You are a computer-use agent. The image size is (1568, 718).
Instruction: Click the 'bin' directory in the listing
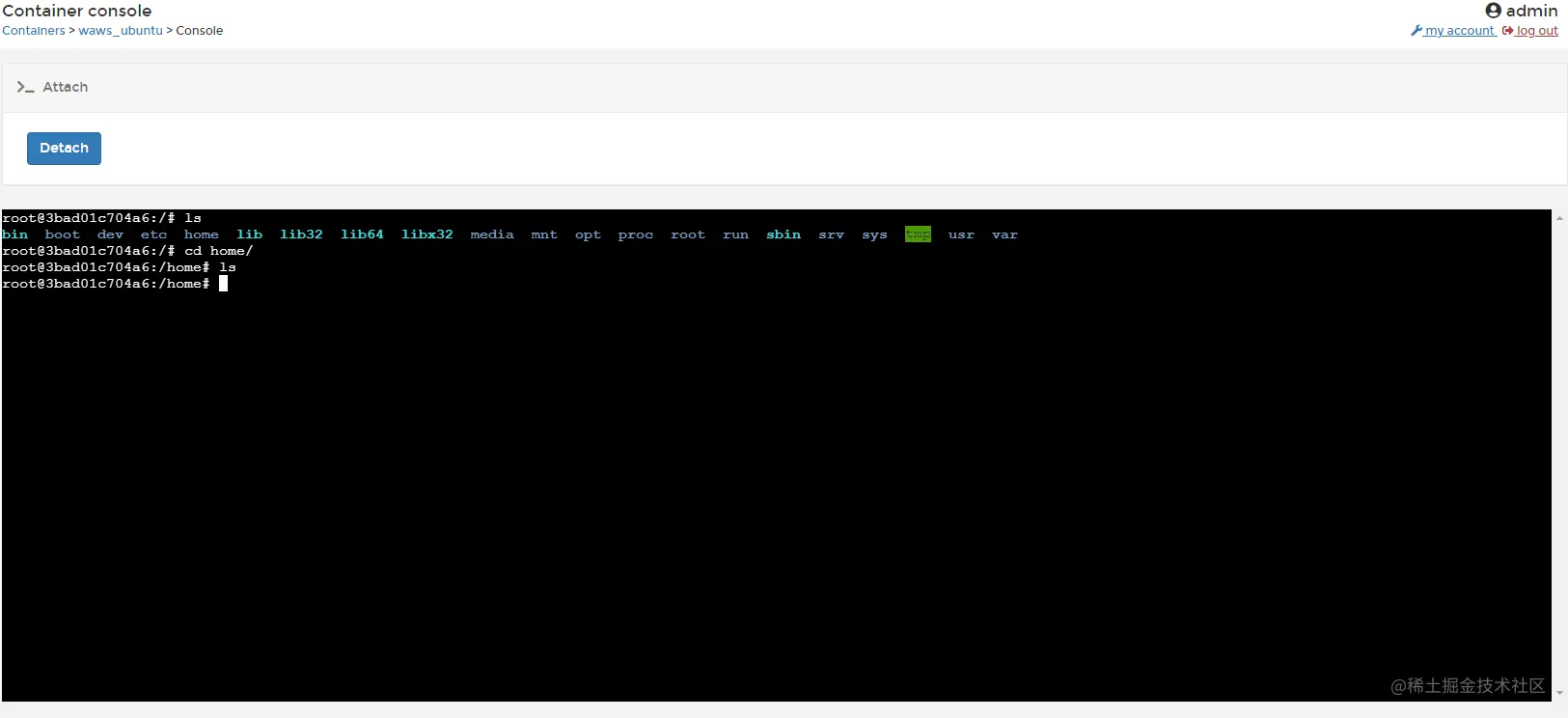(15, 235)
